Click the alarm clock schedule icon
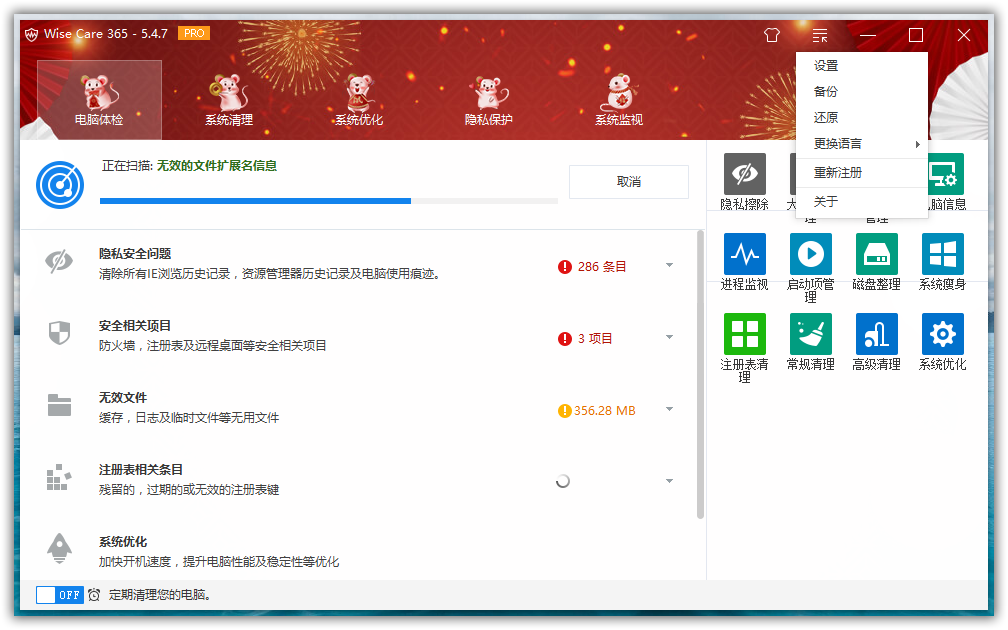Image resolution: width=1008 pixels, height=630 pixels. (94, 595)
